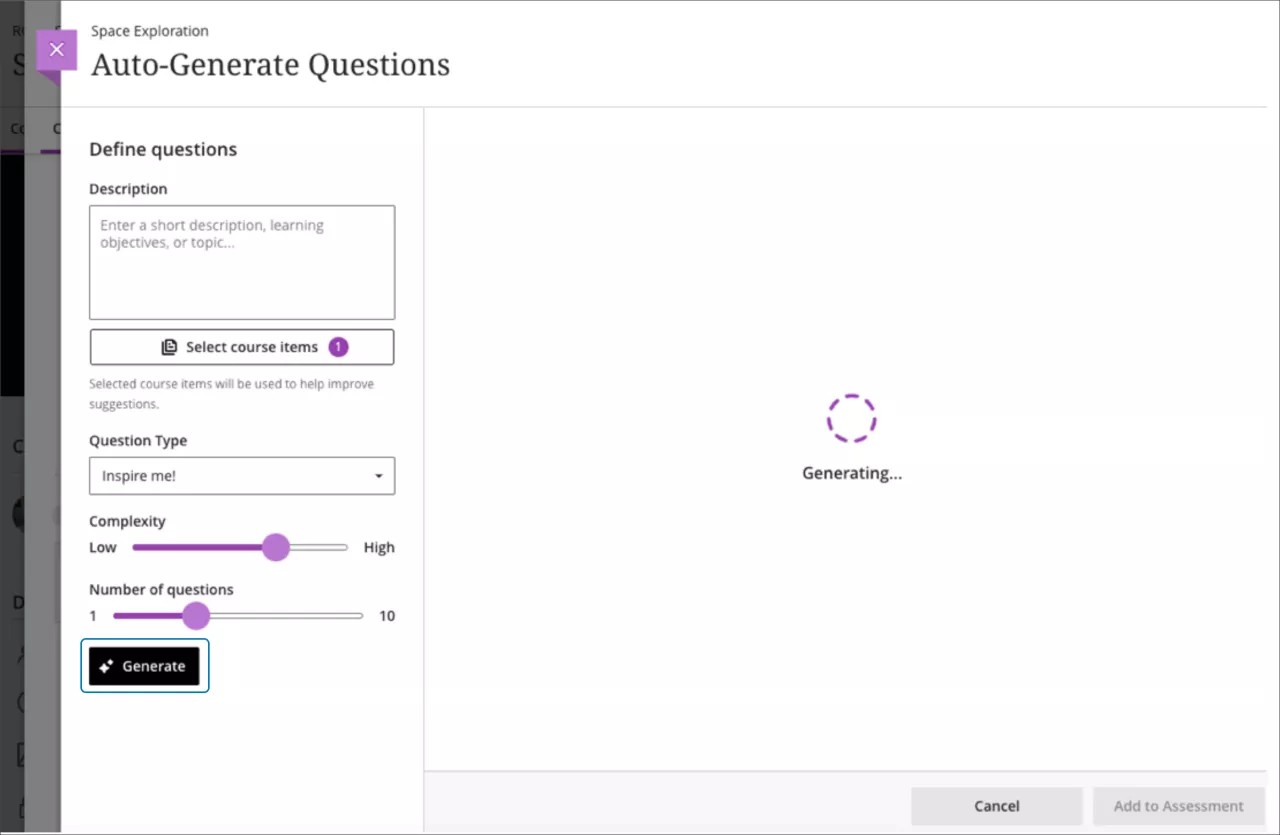1280x835 pixels.
Task: Click the Complexity slider handle
Action: (277, 547)
